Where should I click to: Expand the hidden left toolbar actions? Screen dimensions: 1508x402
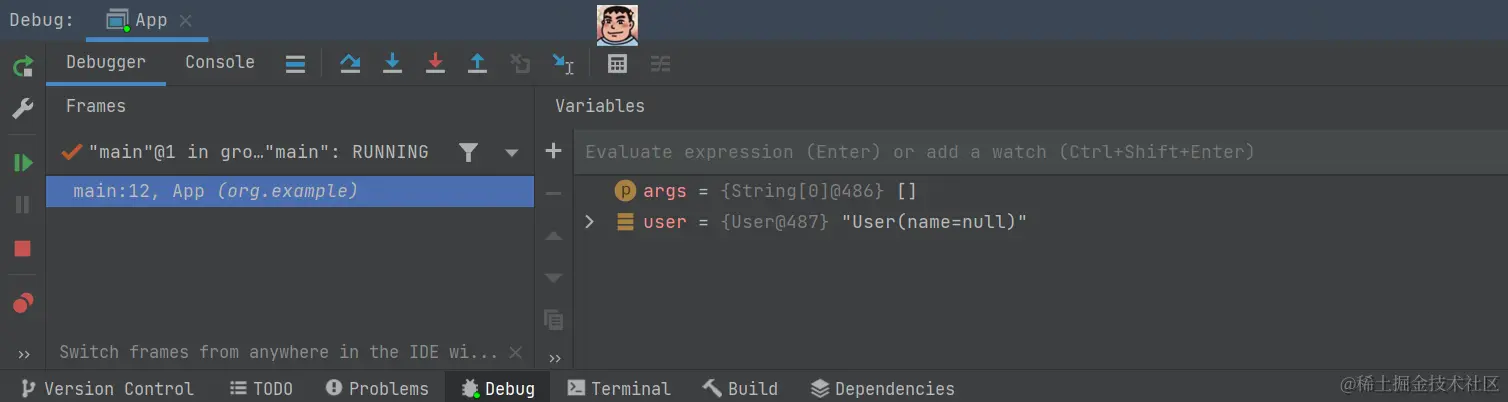[x=24, y=354]
